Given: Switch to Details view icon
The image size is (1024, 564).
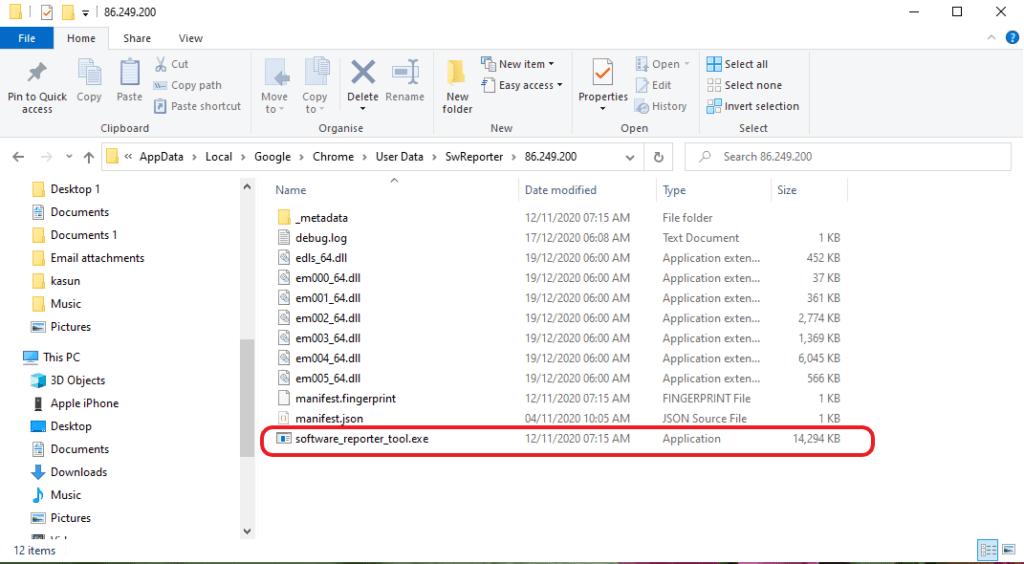Looking at the screenshot, I should click(988, 550).
